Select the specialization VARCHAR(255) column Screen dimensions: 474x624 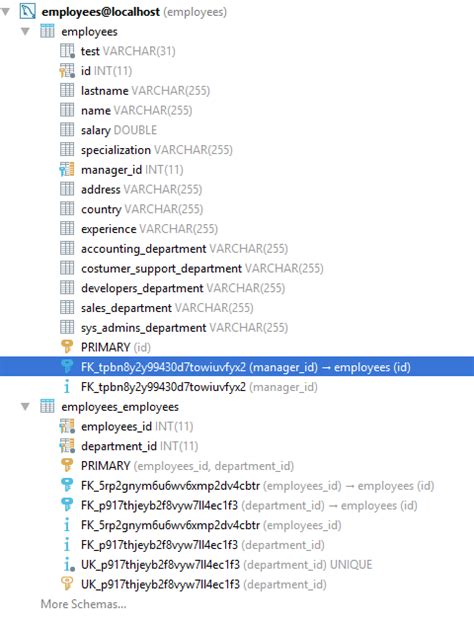[157, 150]
